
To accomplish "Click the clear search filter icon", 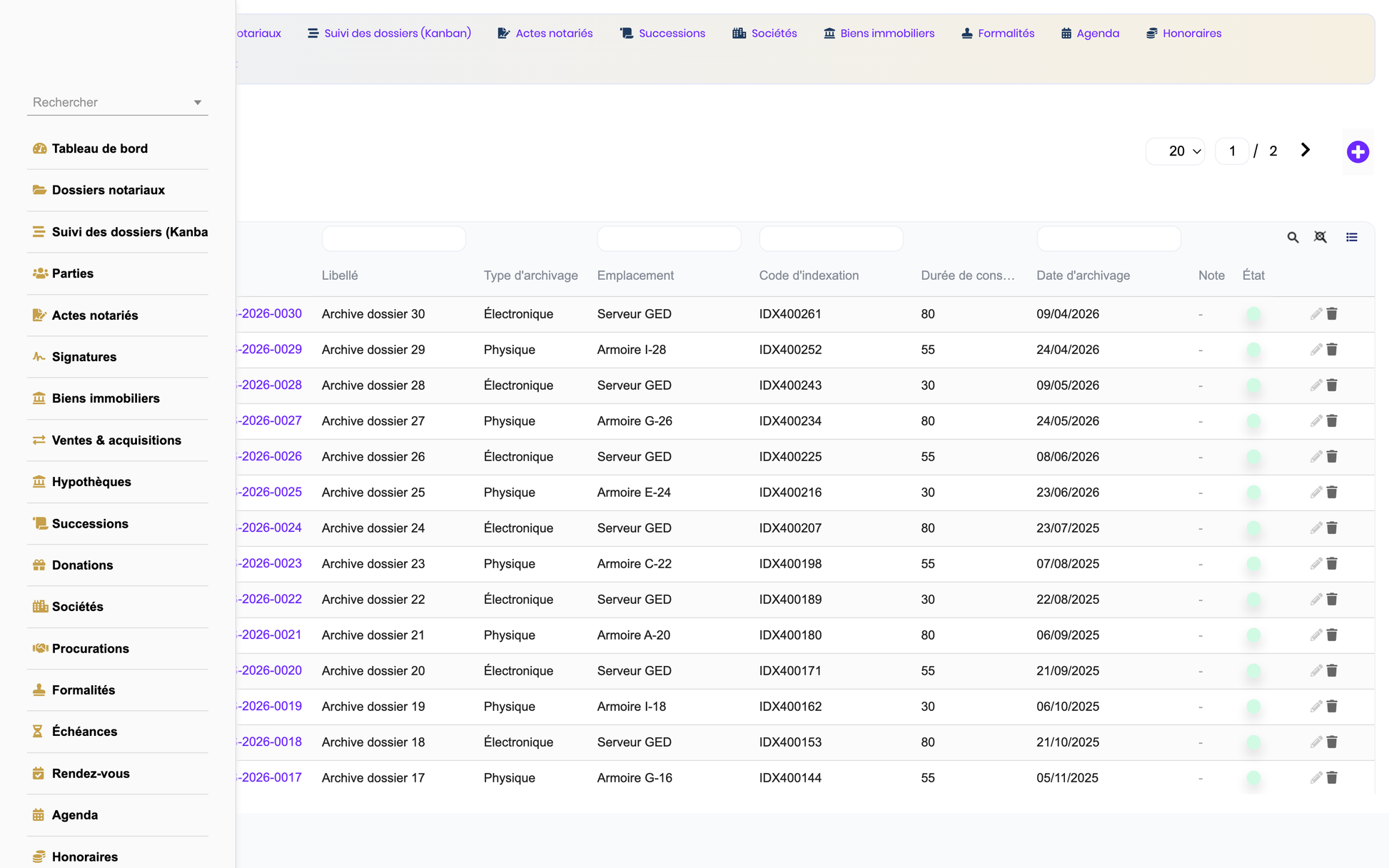I will tap(1320, 237).
